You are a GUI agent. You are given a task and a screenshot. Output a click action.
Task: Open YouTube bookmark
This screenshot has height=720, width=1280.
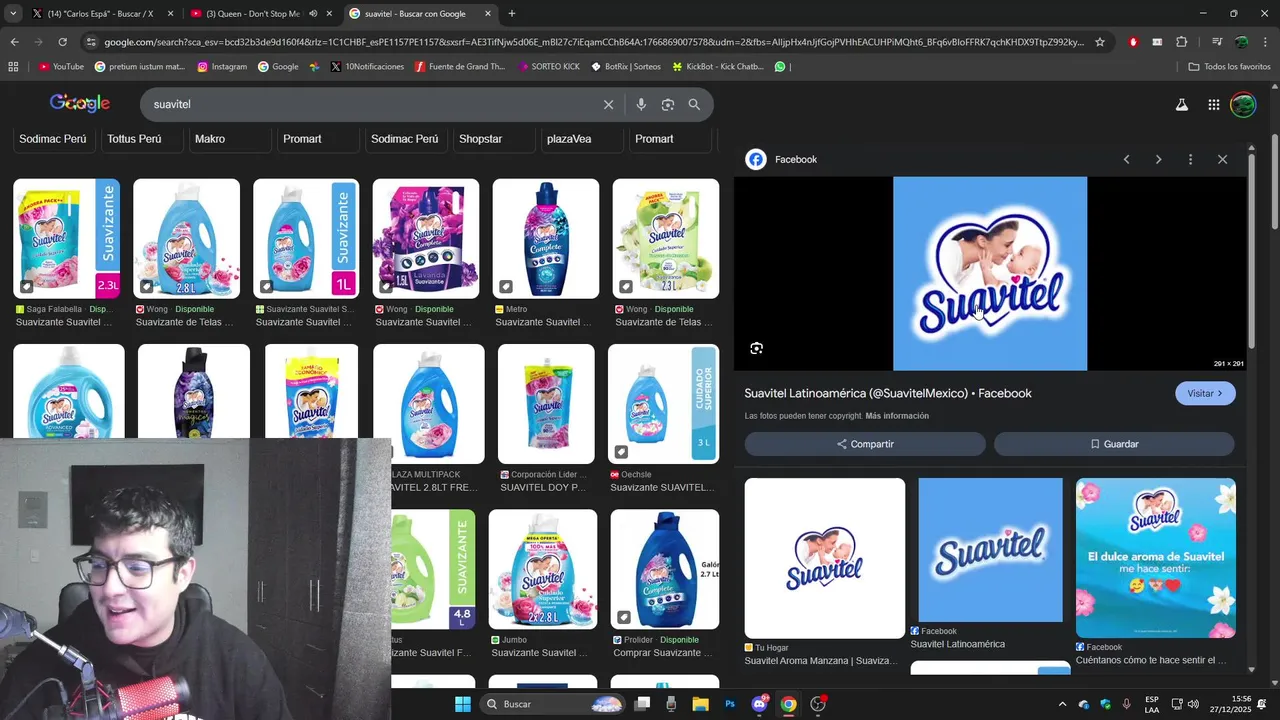coord(61,67)
